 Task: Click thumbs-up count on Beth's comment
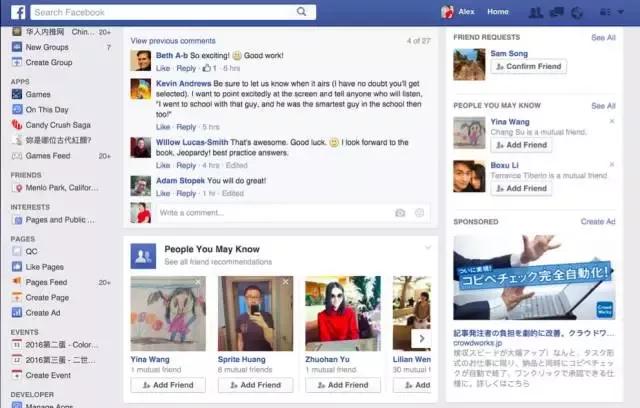tap(210, 68)
